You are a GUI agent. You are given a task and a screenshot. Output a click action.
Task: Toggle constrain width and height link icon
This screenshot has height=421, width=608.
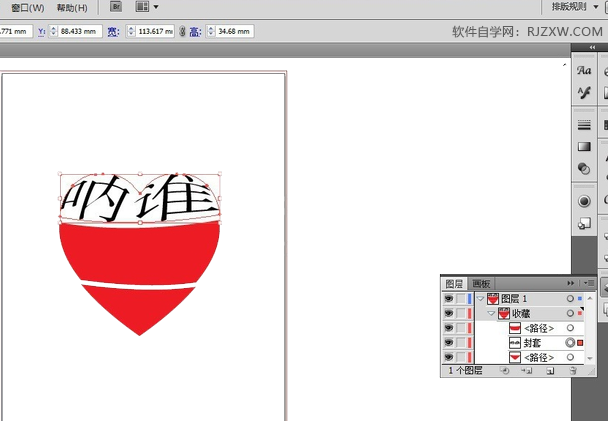182,31
